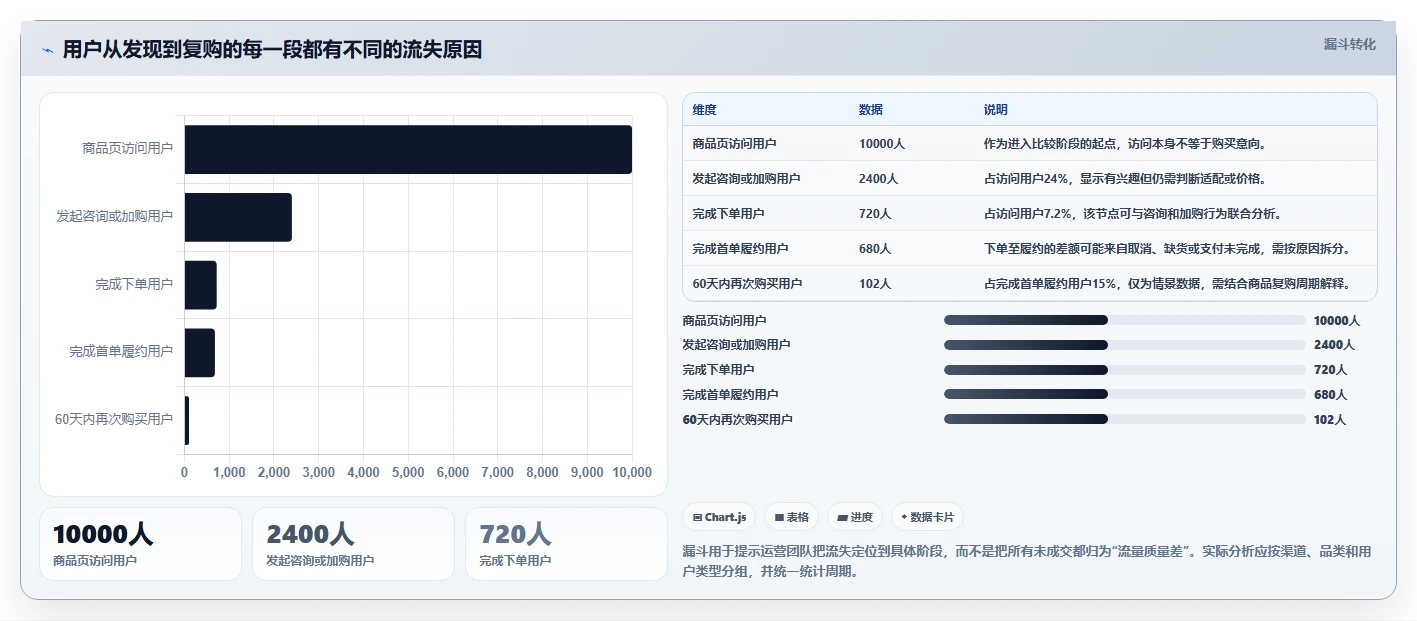The image size is (1417, 621).
Task: Click the 完成下单用户 chart axis label
Action: pyautogui.click(x=134, y=284)
